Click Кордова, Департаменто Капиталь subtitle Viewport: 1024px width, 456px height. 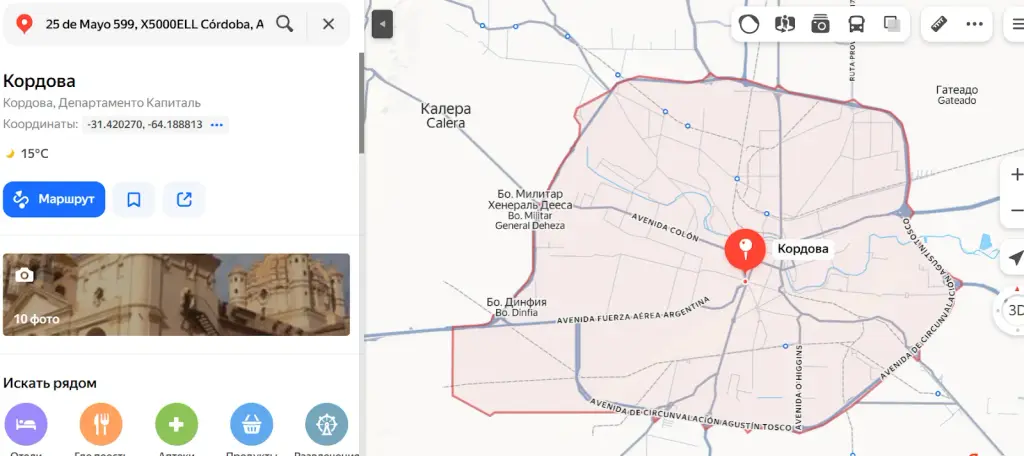[x=102, y=103]
